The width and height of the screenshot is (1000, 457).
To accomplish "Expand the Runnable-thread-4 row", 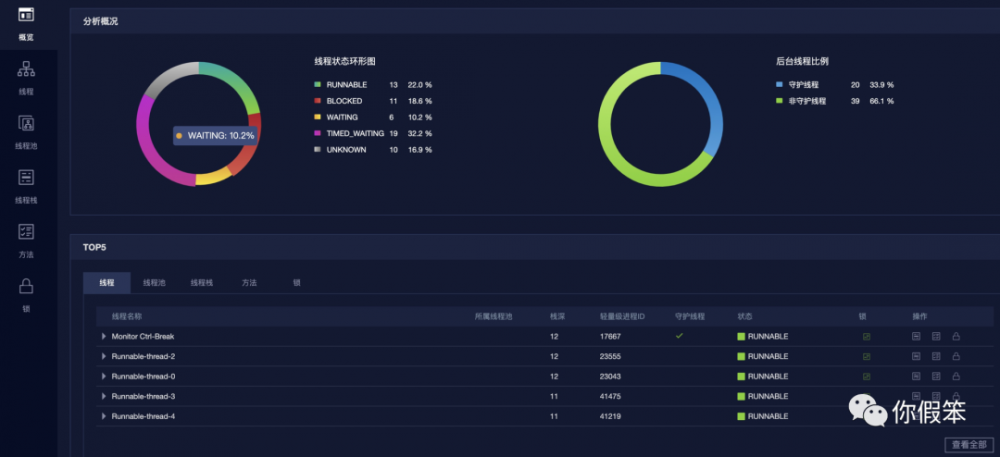I will 104,416.
